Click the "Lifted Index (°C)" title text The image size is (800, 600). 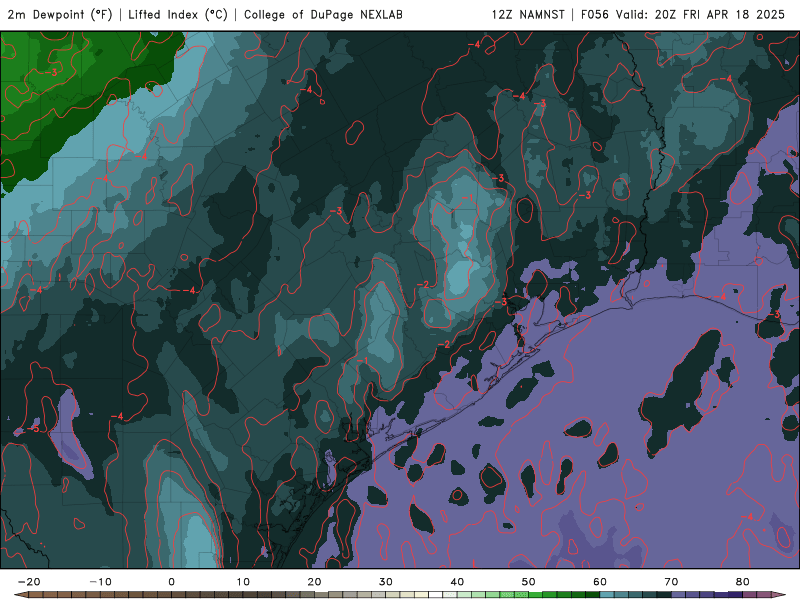click(178, 15)
